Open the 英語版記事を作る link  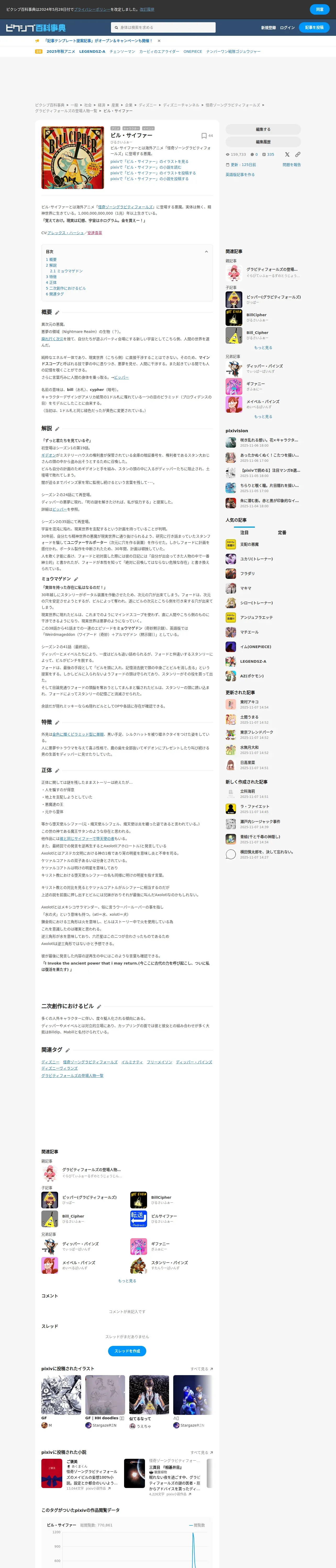pyautogui.click(x=240, y=175)
